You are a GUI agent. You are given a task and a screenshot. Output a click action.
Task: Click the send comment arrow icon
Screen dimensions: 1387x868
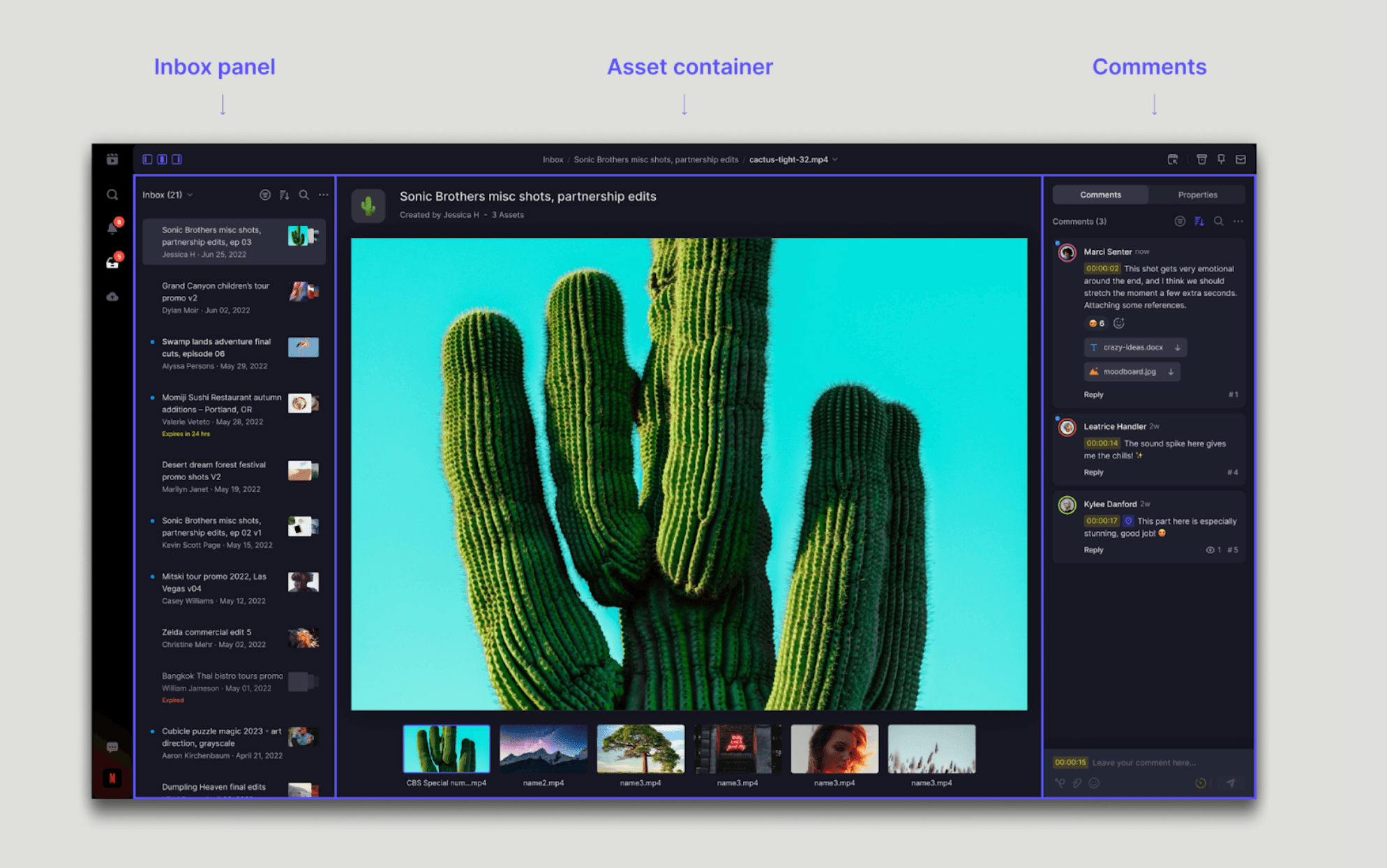[x=1231, y=783]
